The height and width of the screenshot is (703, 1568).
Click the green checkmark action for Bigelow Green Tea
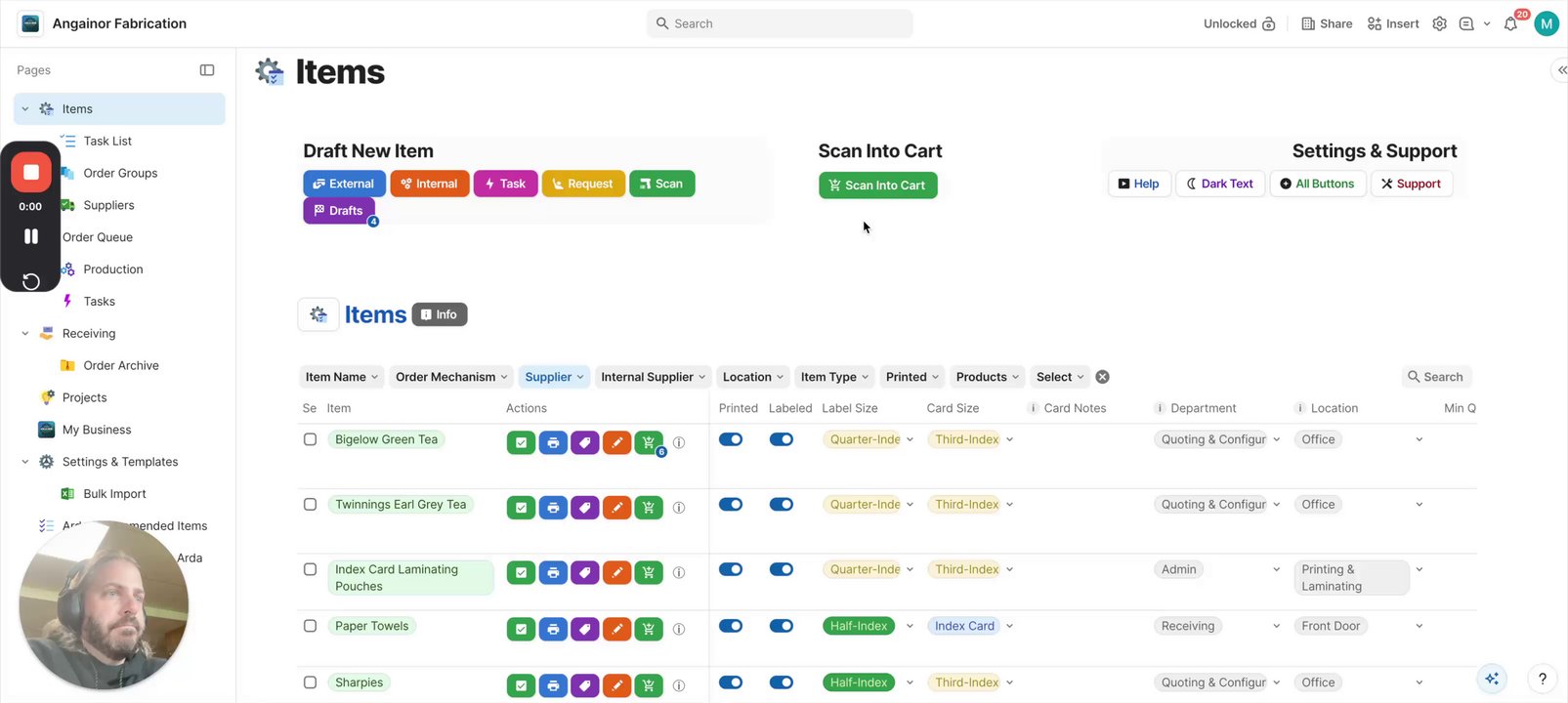(x=521, y=442)
